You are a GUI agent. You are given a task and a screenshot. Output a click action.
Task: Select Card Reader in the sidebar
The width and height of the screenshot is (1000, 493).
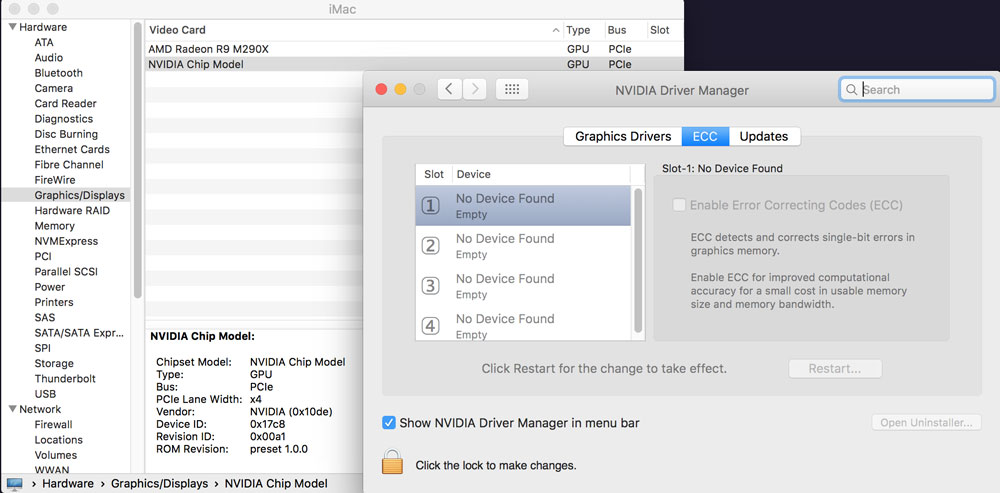(66, 103)
